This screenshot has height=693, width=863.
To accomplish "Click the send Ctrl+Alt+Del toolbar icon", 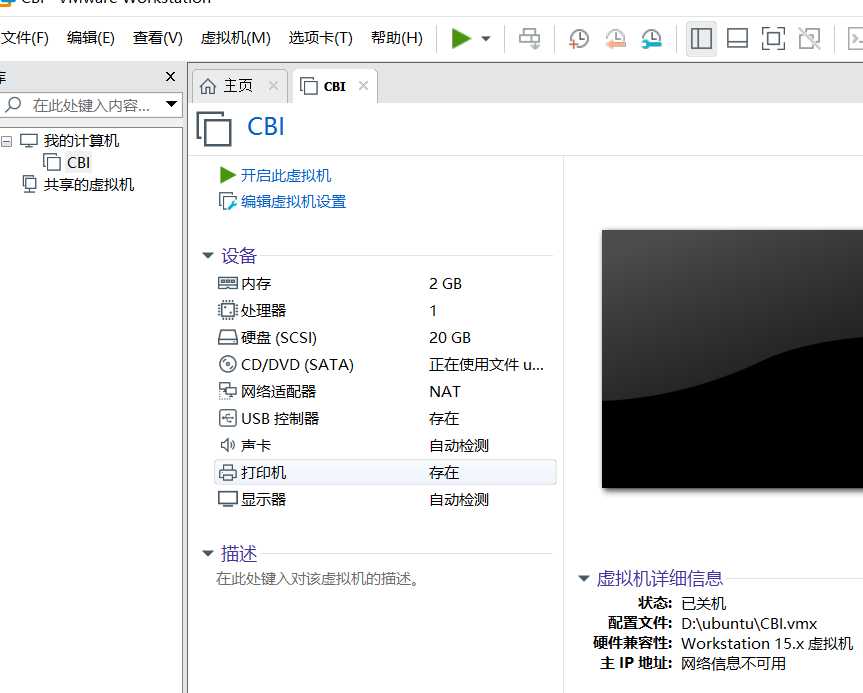I will click(x=529, y=39).
